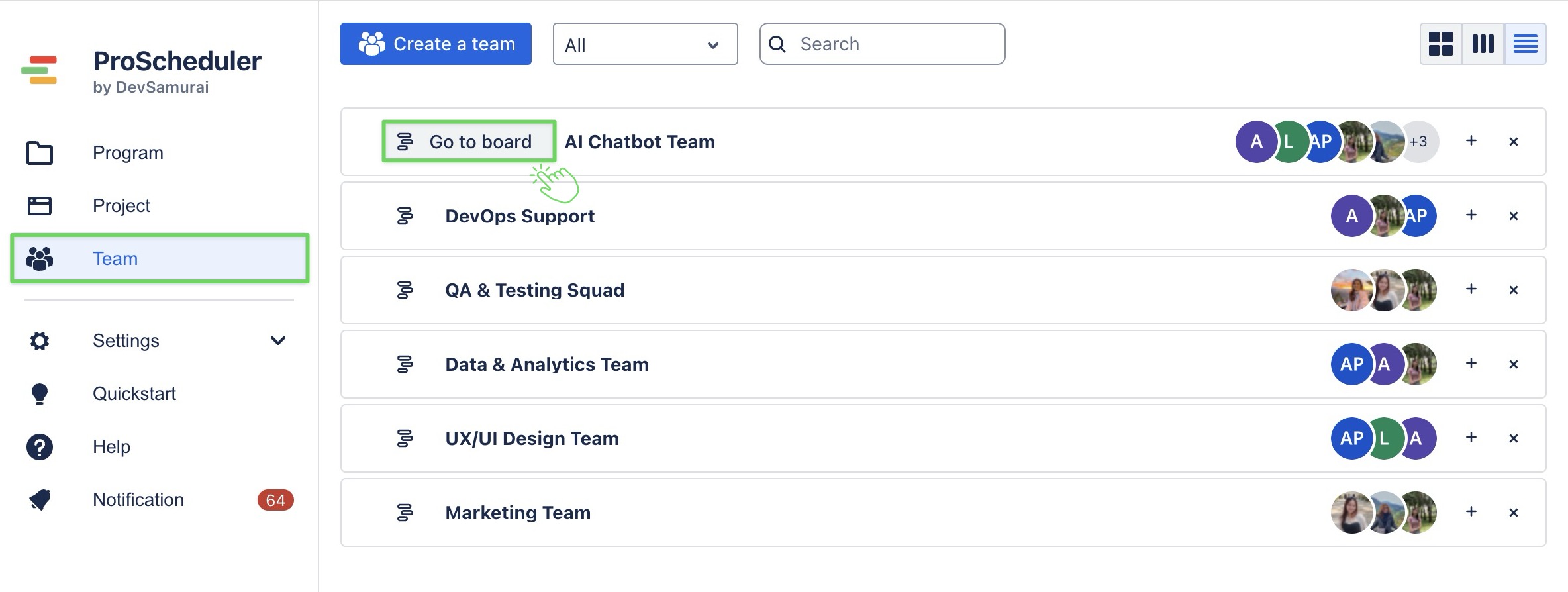Click plus icon on QA & Testing Squad row
The width and height of the screenshot is (1568, 592).
(1471, 289)
